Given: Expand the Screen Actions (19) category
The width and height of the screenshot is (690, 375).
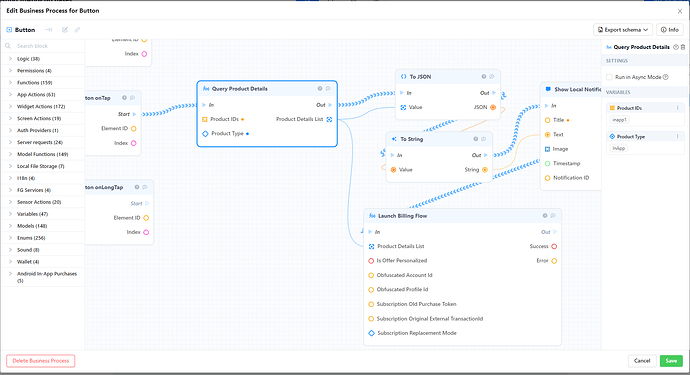Looking at the screenshot, I should (x=11, y=118).
